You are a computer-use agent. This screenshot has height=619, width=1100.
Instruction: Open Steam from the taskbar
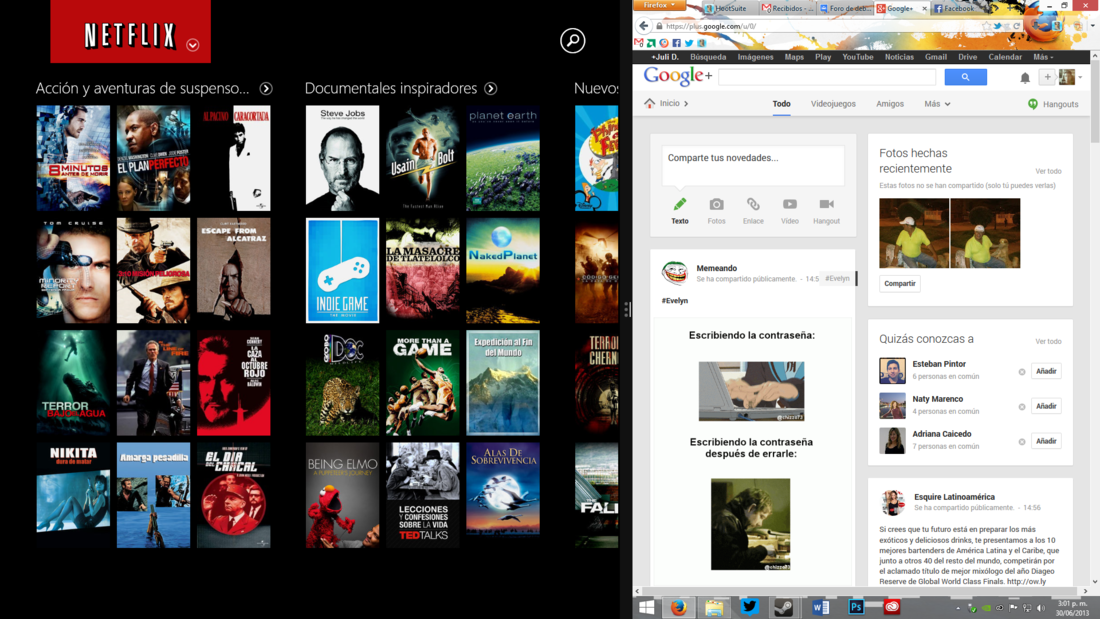[x=784, y=607]
